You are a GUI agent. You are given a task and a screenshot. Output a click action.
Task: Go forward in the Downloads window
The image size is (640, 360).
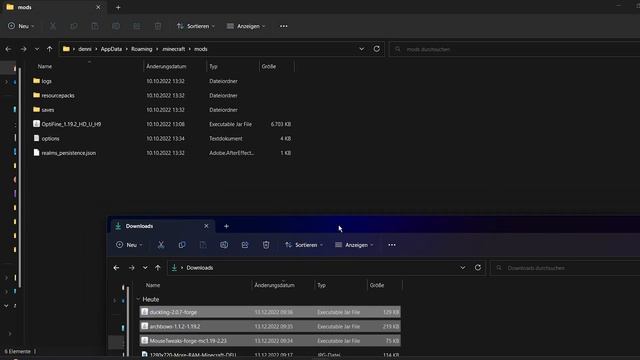(131, 268)
